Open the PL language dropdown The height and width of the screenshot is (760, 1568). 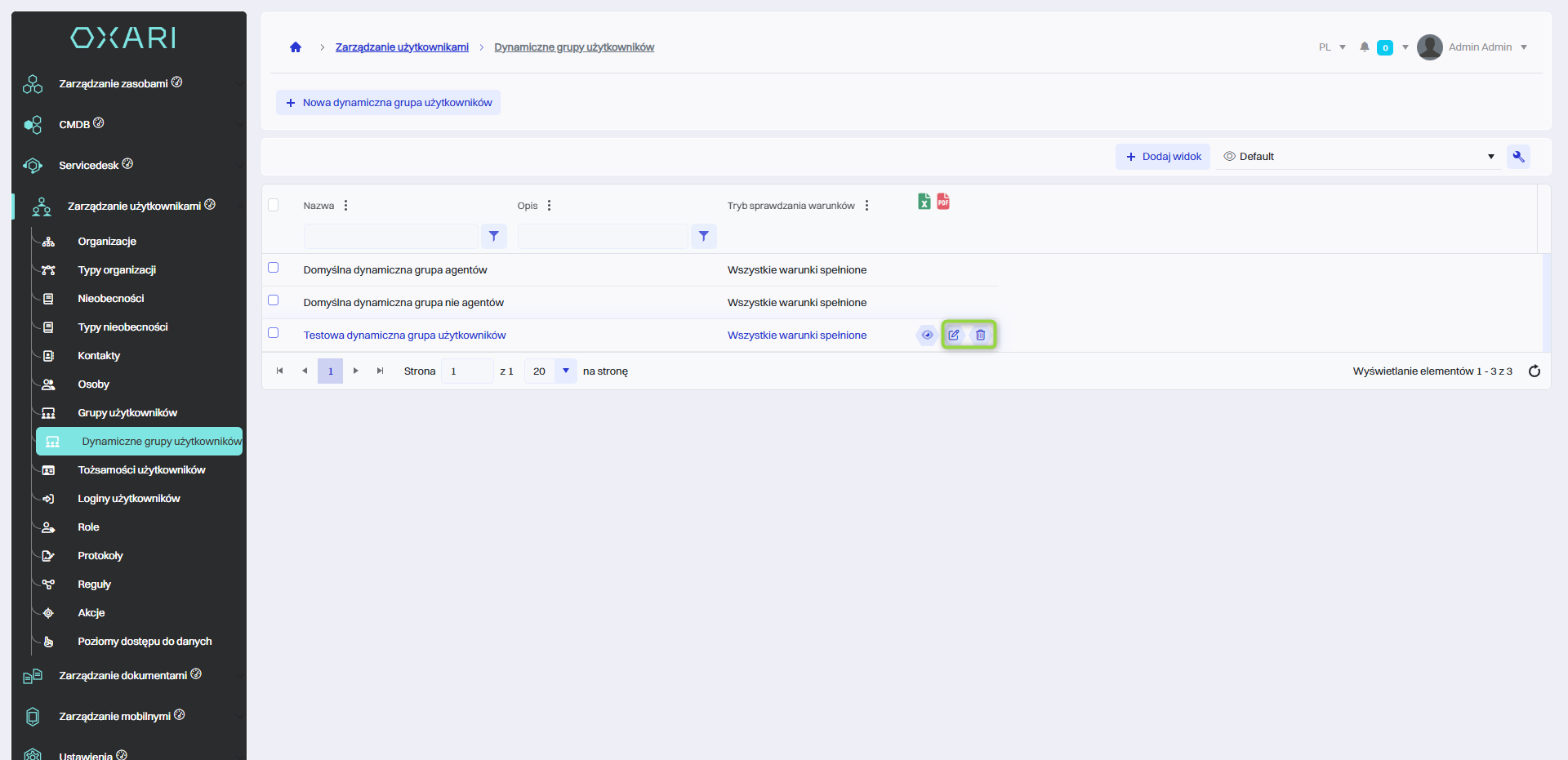pyautogui.click(x=1332, y=47)
